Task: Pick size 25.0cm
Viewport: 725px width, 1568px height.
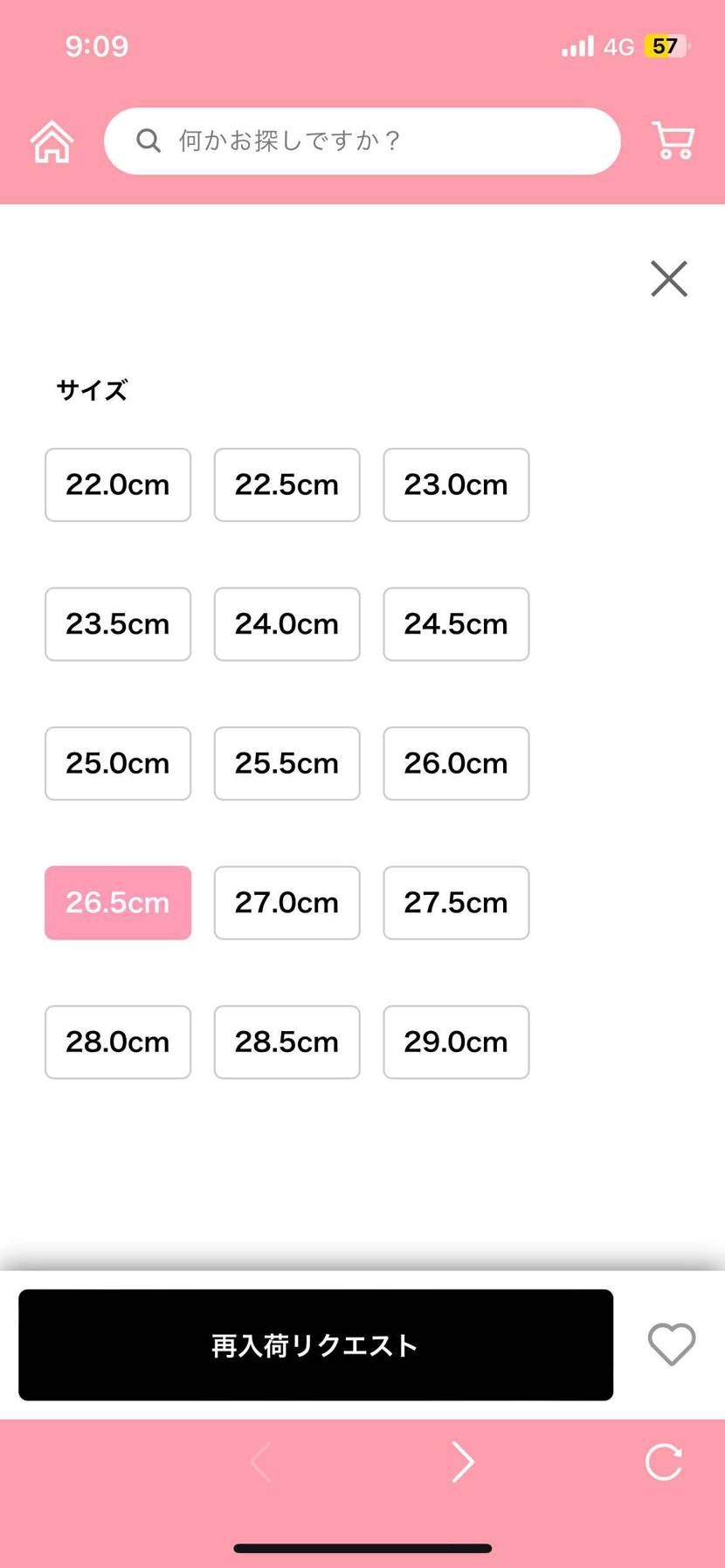Action: click(118, 763)
